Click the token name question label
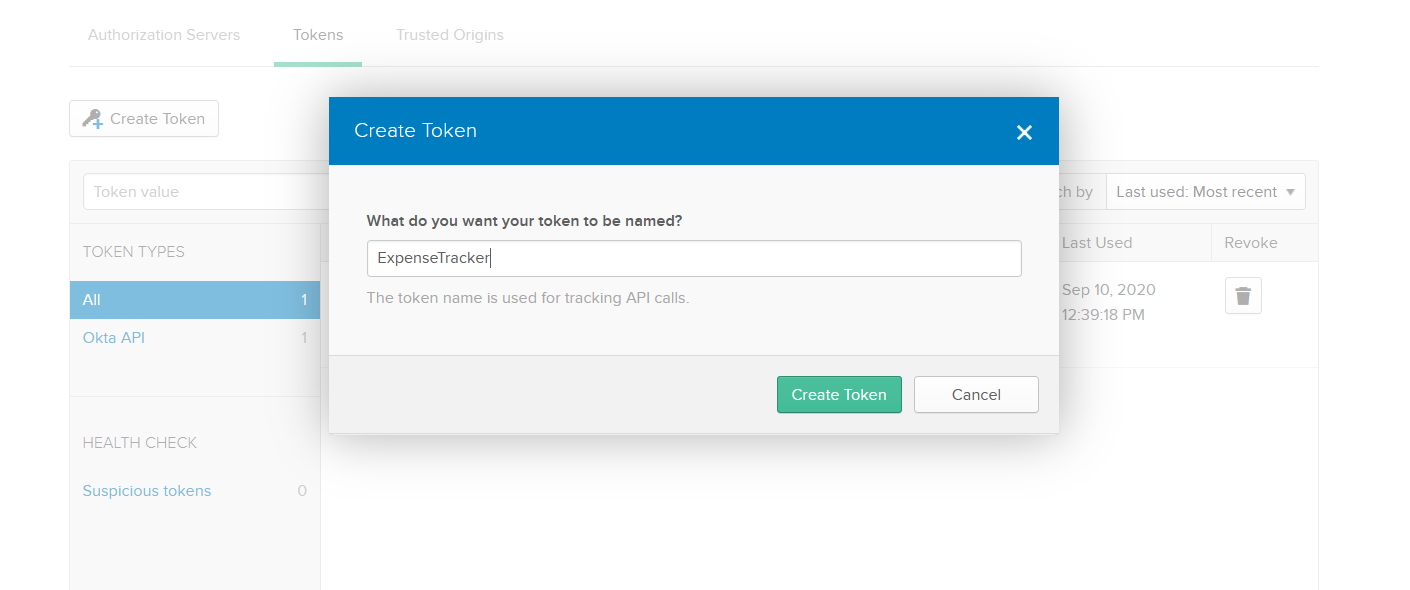 [524, 221]
